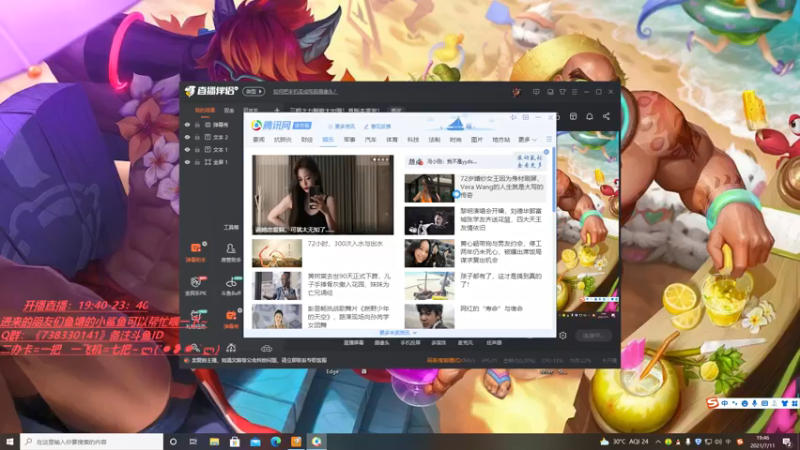Select 要闻 tab in Tencent news
This screenshot has height=450, width=800.
pos(259,140)
